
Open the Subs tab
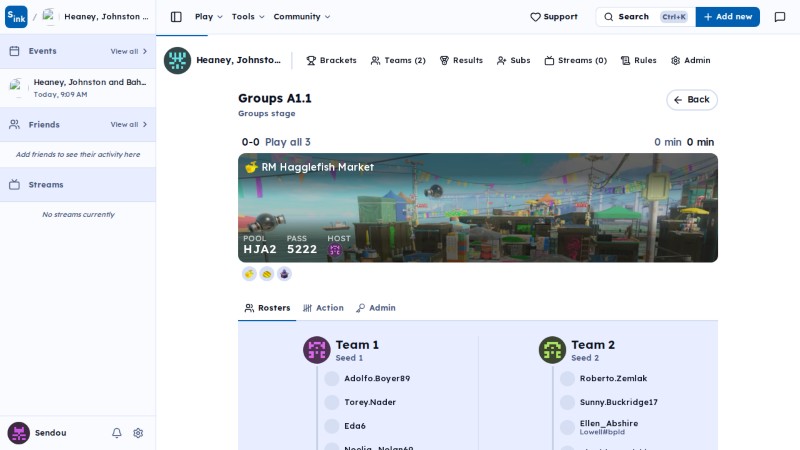(513, 60)
